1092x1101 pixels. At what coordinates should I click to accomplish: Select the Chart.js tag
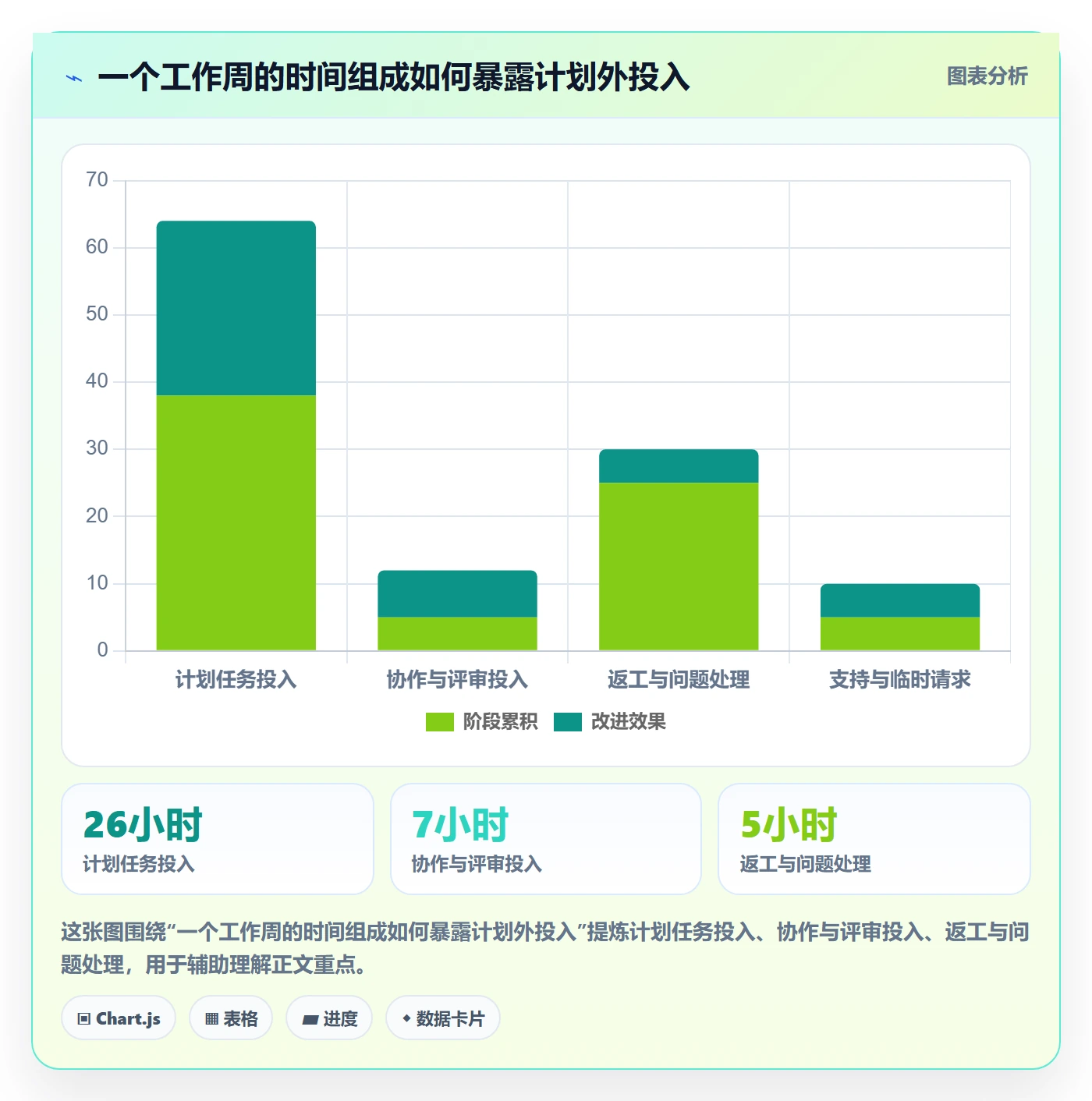119,1018
